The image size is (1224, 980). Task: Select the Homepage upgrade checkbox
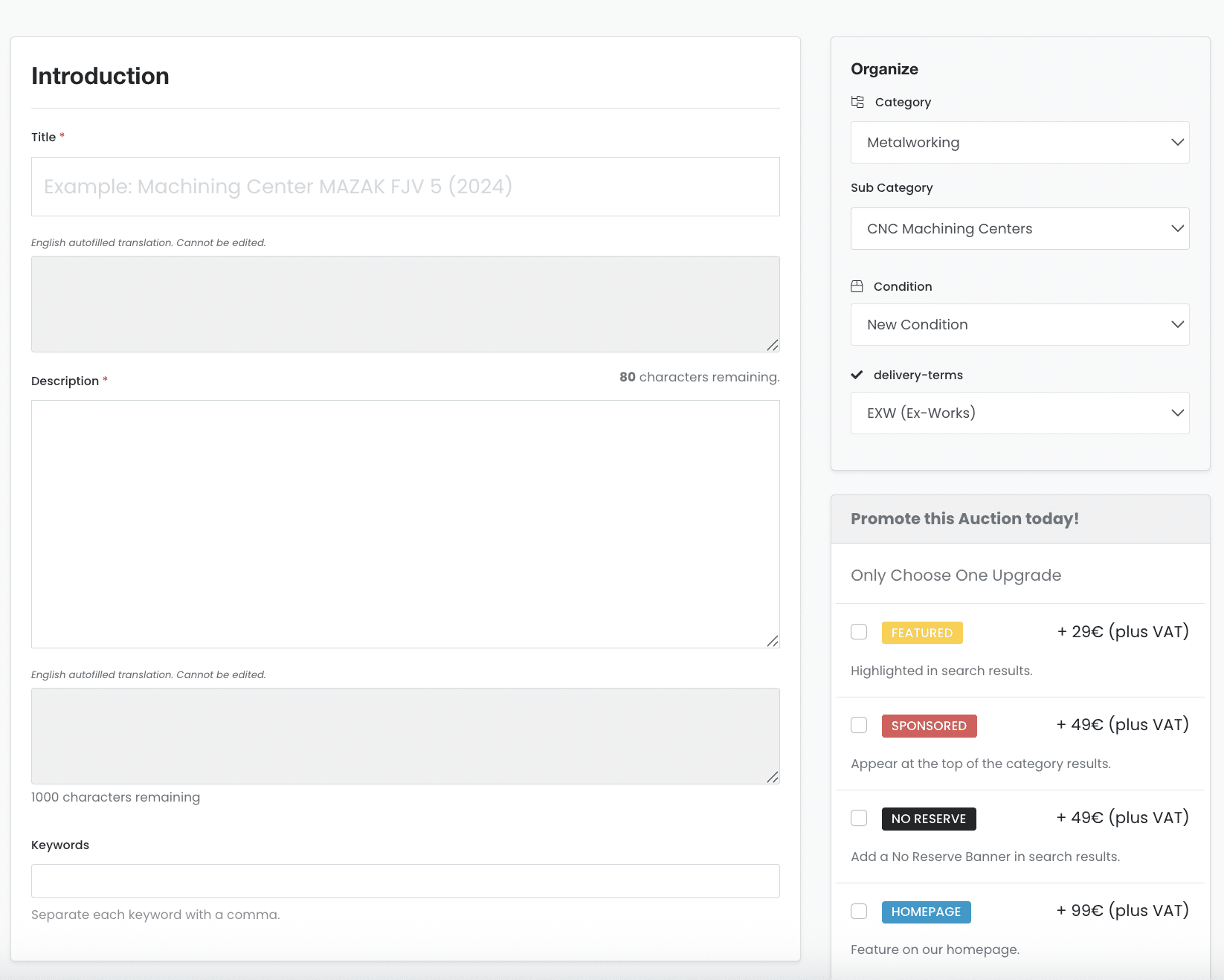click(x=859, y=911)
